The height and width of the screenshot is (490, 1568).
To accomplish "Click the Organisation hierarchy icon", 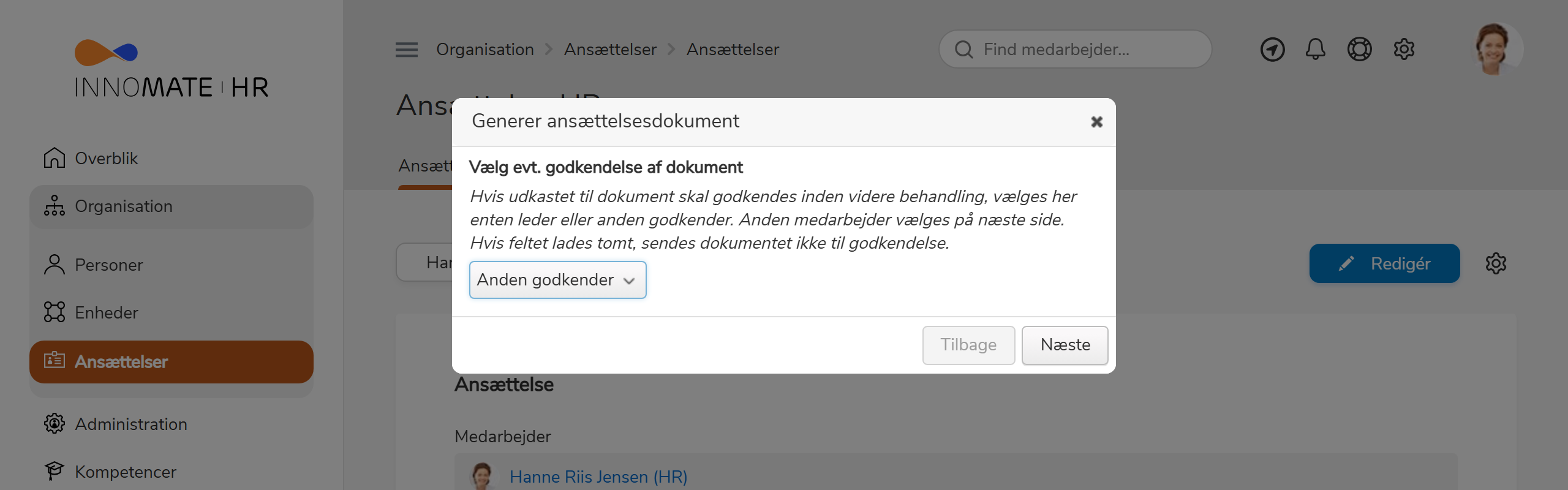I will coord(55,206).
